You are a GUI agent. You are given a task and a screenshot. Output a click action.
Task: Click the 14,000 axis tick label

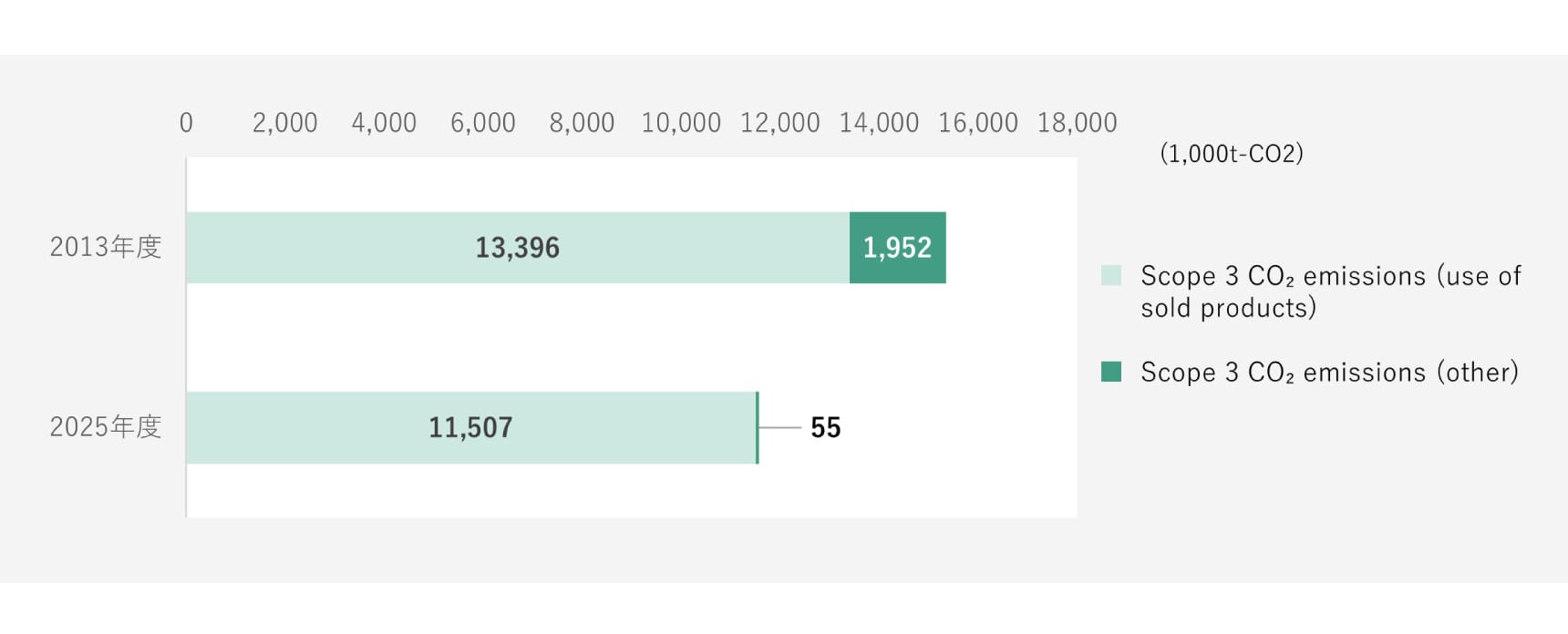[879, 123]
